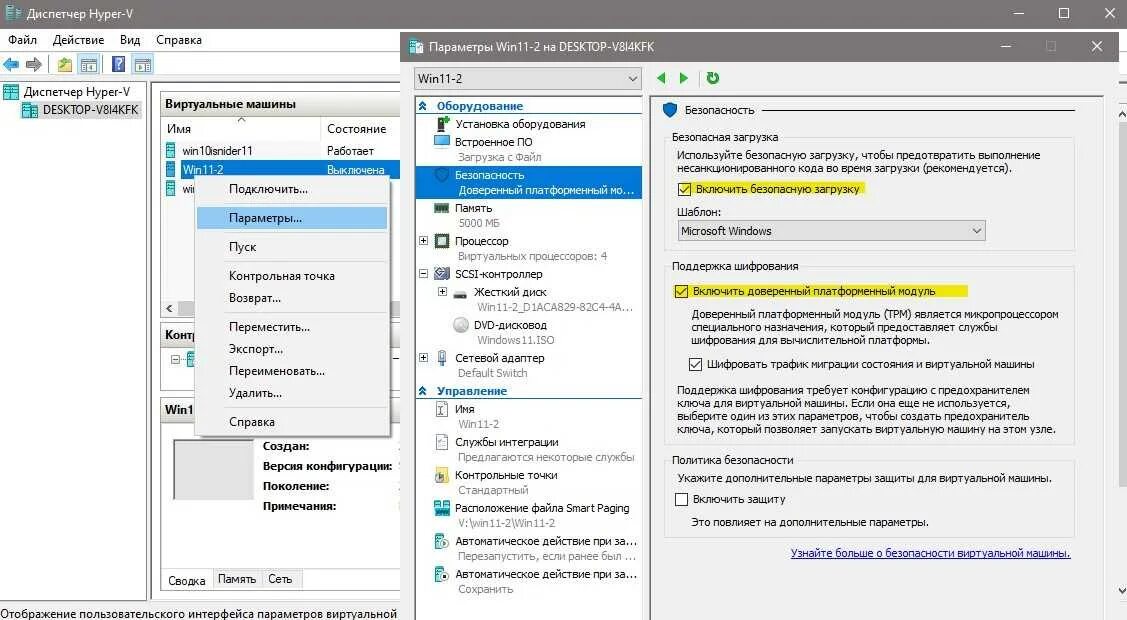The height and width of the screenshot is (620, 1127).
Task: Toggle the action pane toolbar icon
Action: coord(143,65)
